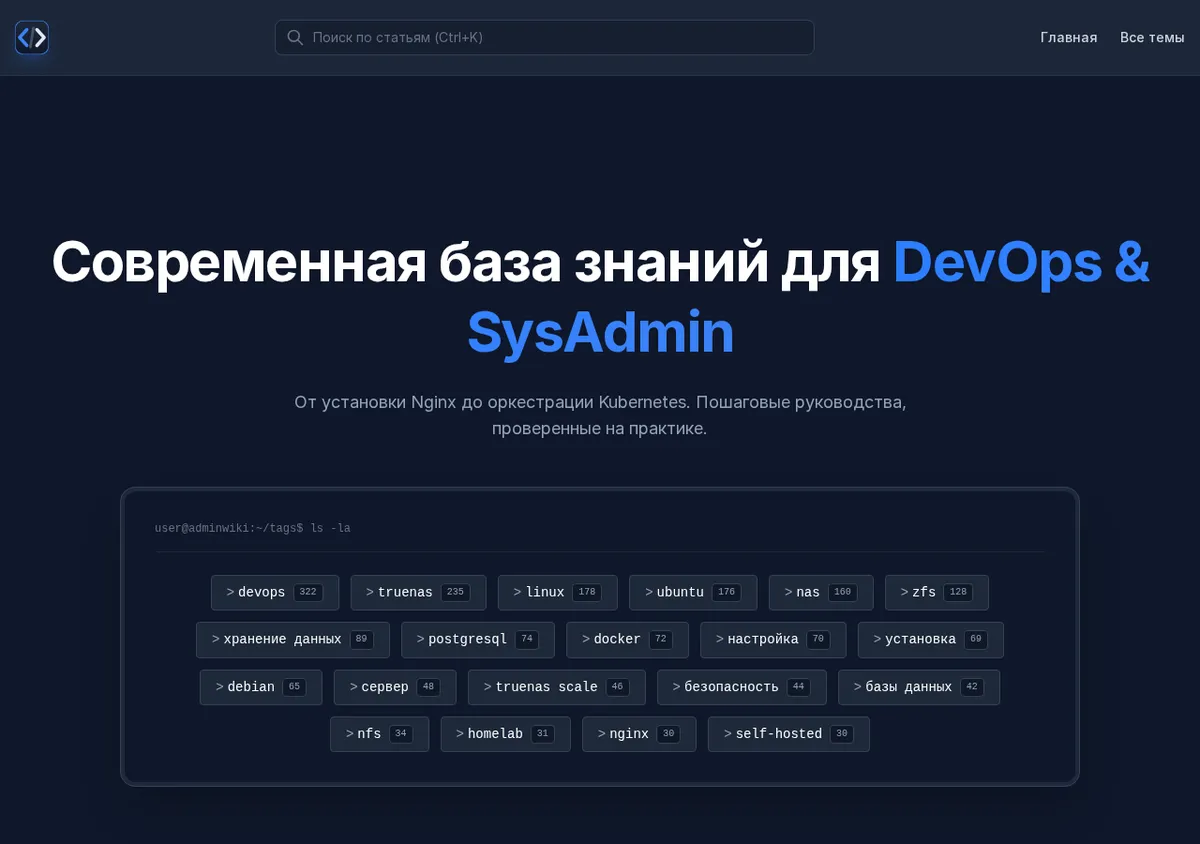
Task: Focus the article search field
Action: coord(544,38)
